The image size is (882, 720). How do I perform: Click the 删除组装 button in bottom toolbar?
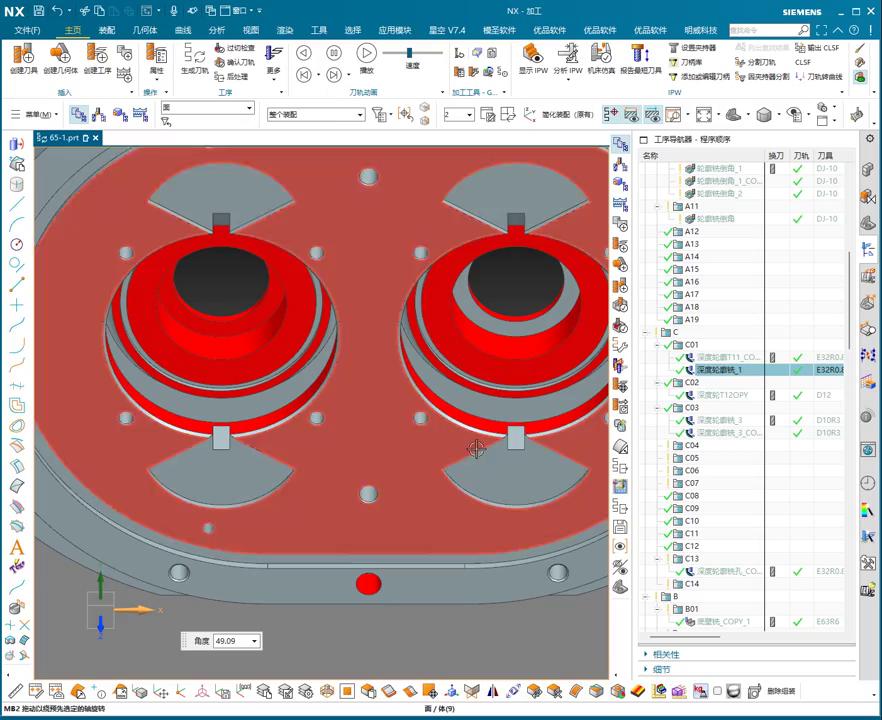[x=782, y=691]
